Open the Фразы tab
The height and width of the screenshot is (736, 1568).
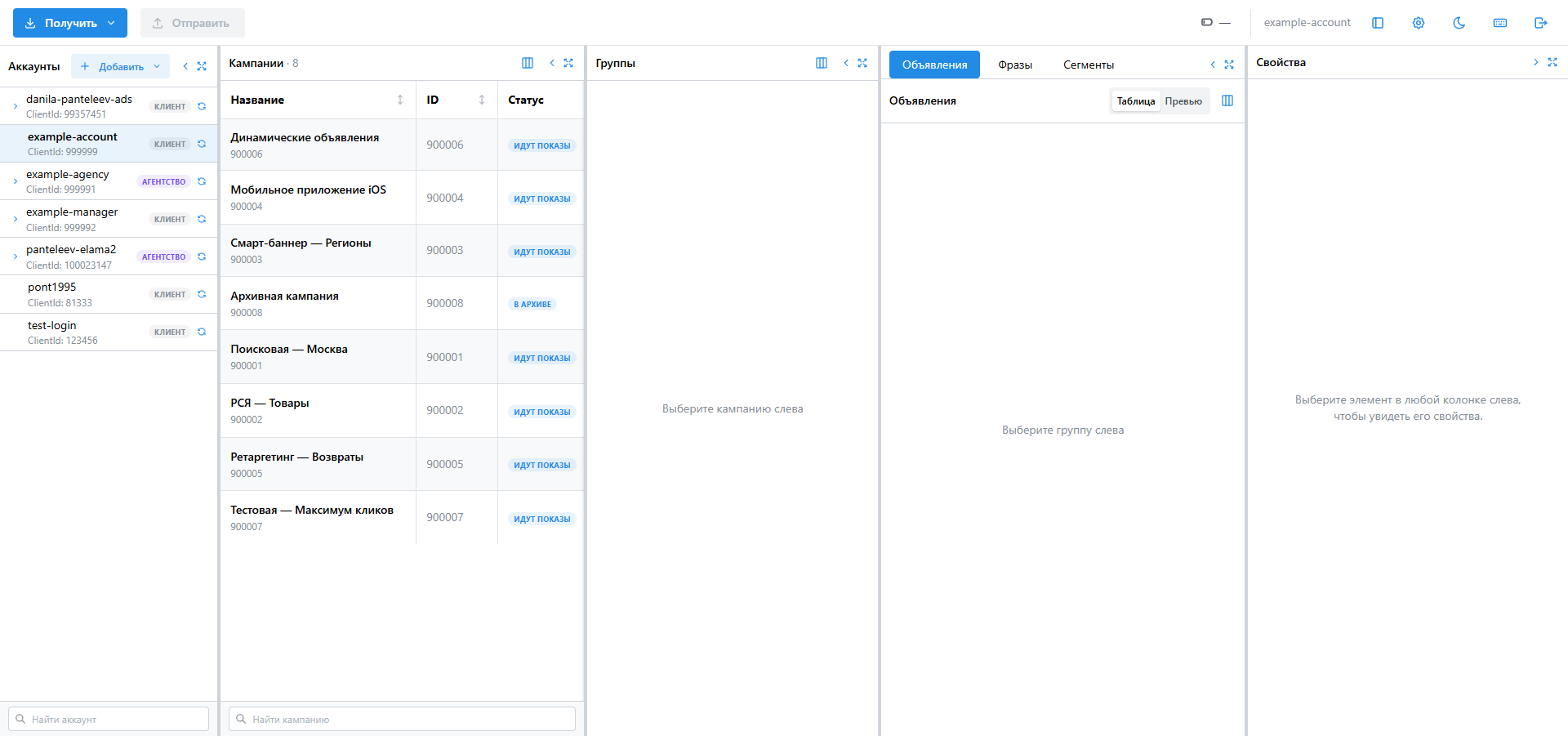[x=1015, y=65]
